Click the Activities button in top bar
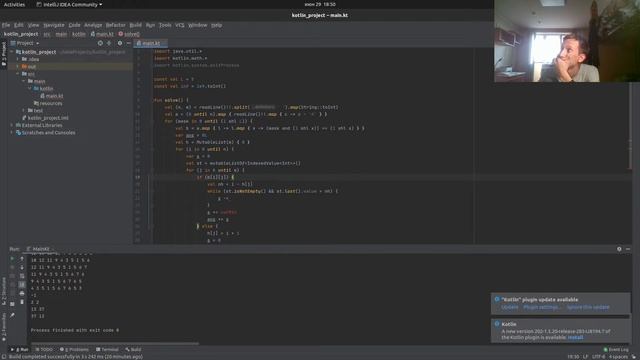The height and width of the screenshot is (360, 640). coord(14,4)
